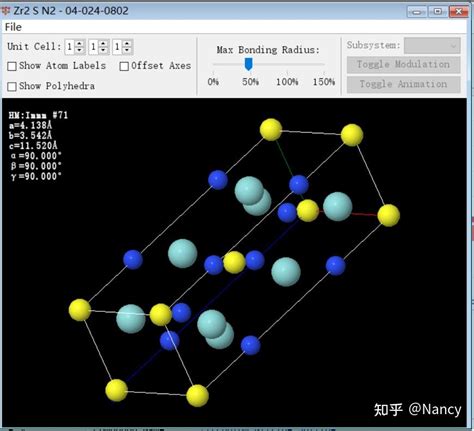Viewport: 474px width, 431px height.
Task: Increase third Unit Cell value with up arrow
Action: pyautogui.click(x=127, y=44)
